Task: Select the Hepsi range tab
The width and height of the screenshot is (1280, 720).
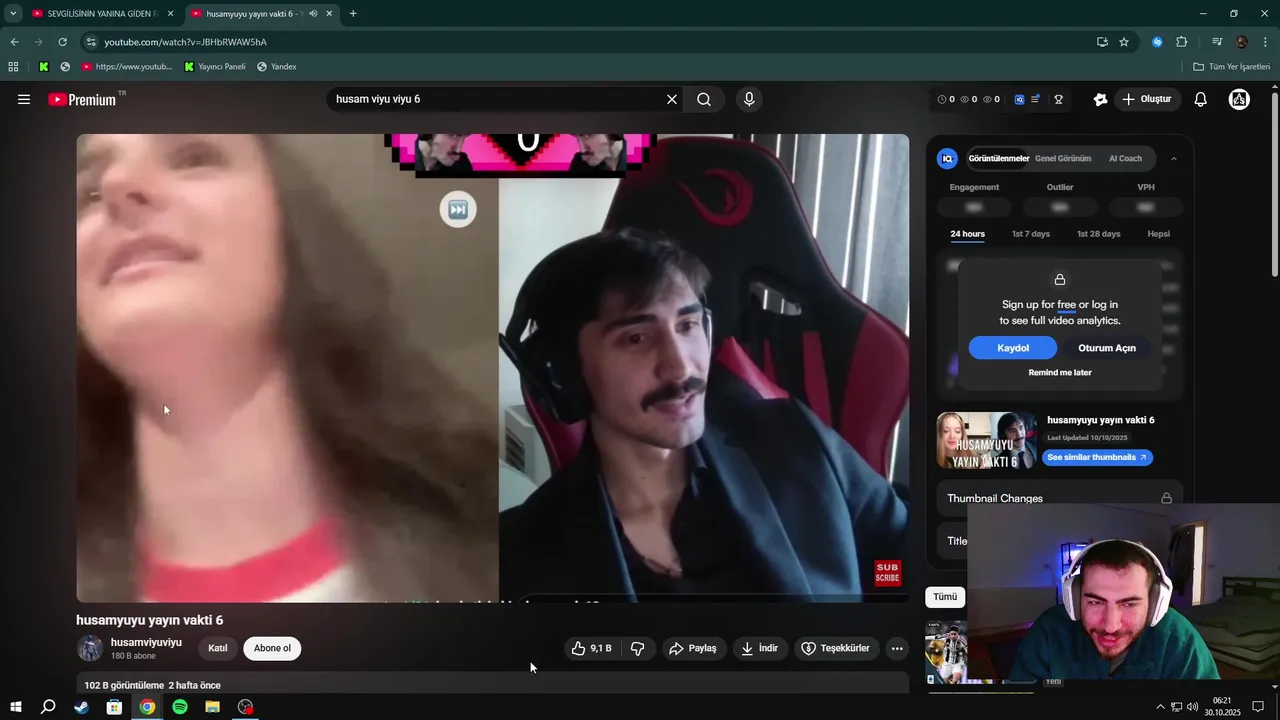Action: click(1158, 234)
